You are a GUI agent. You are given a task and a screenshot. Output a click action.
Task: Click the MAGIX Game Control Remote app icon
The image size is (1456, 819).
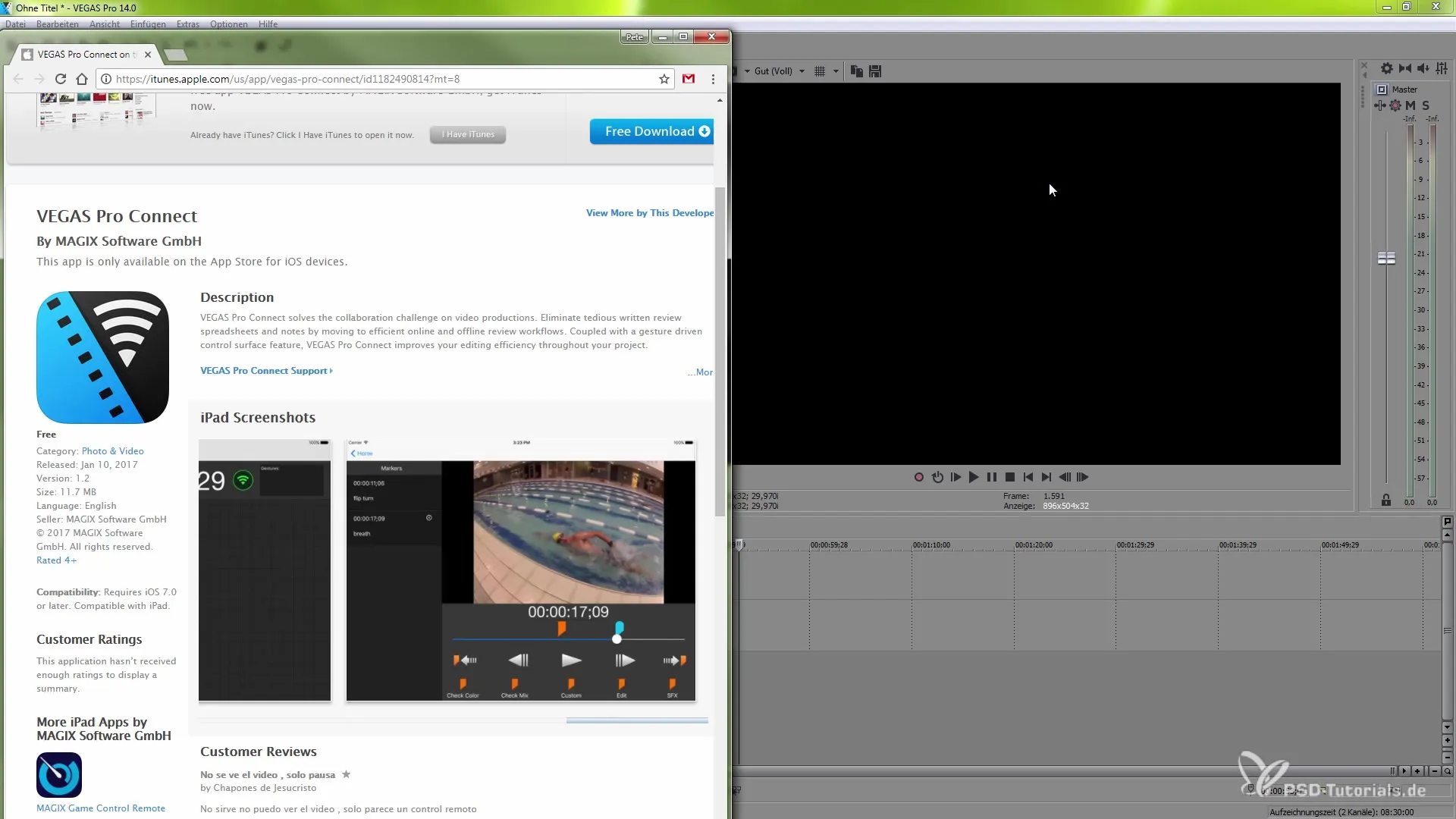tap(59, 774)
